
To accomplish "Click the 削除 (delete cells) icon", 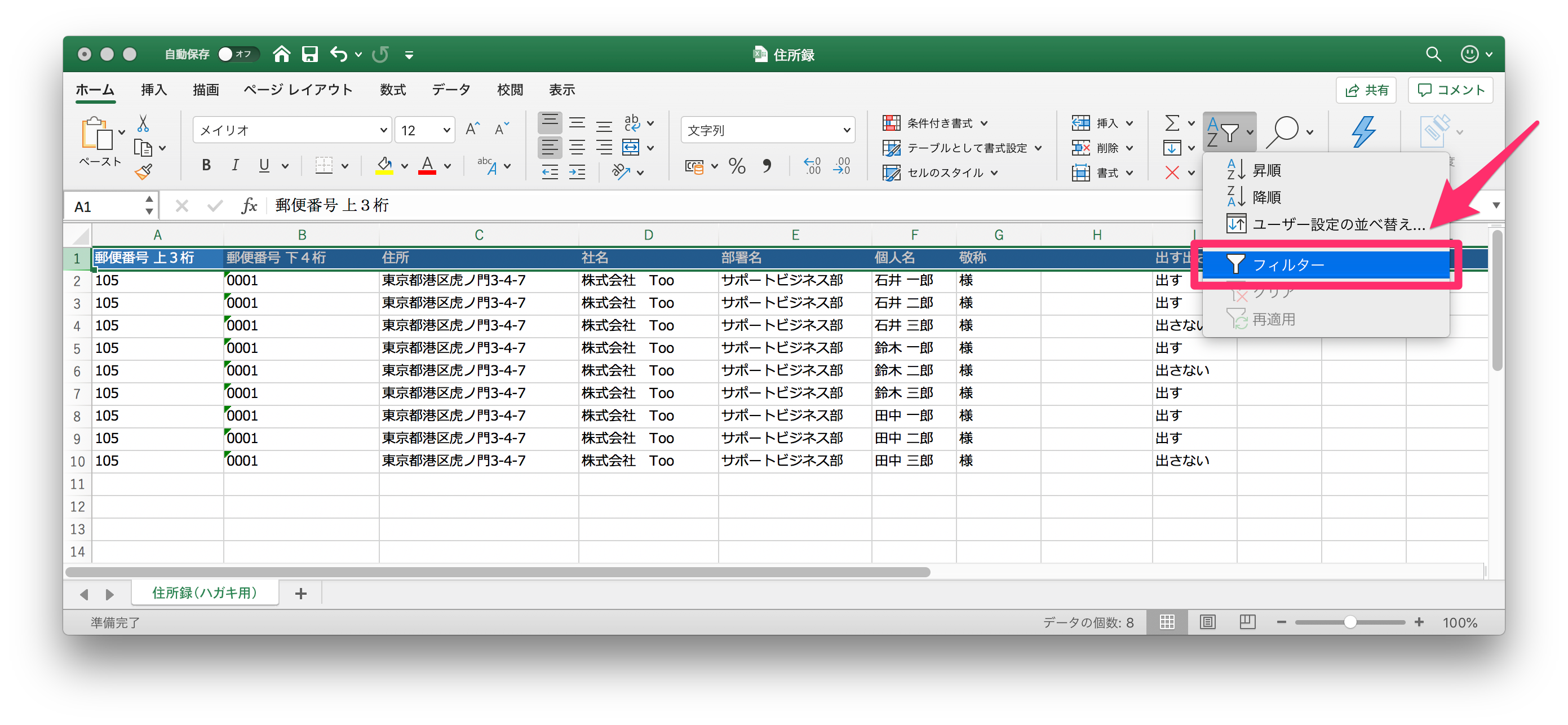I will 1082,147.
